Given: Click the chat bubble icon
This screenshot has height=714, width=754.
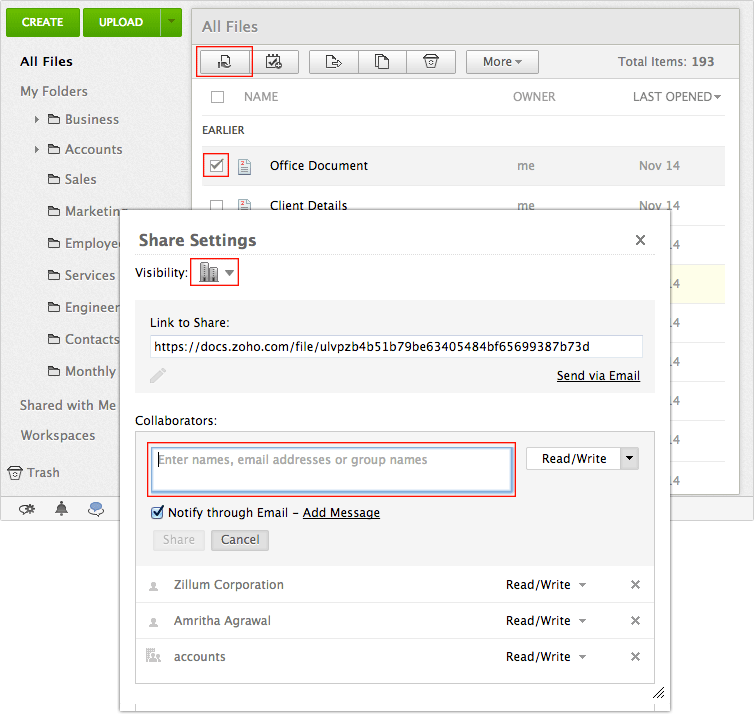Looking at the screenshot, I should (x=96, y=509).
